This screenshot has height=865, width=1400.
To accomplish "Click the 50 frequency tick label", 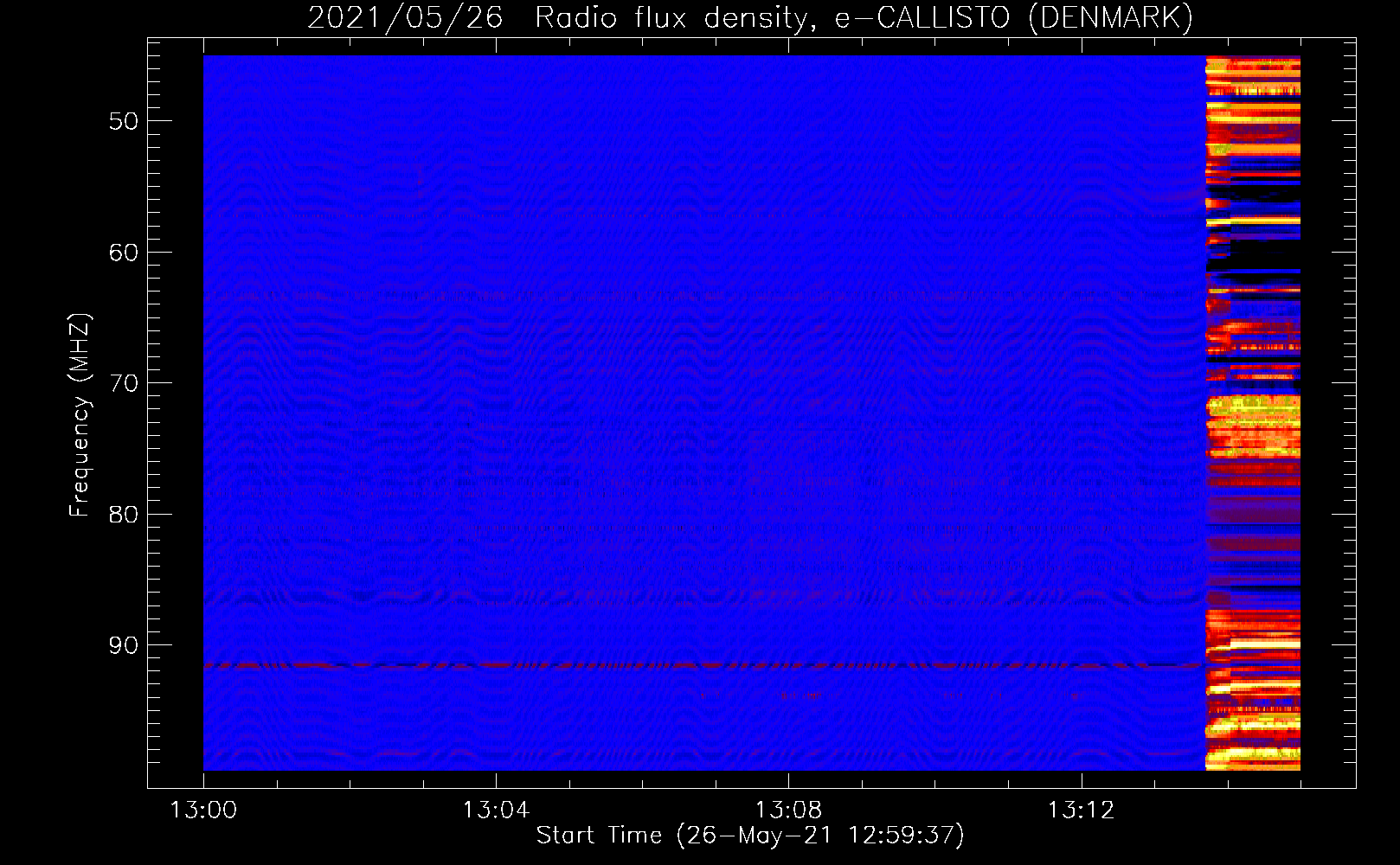I will [x=124, y=121].
